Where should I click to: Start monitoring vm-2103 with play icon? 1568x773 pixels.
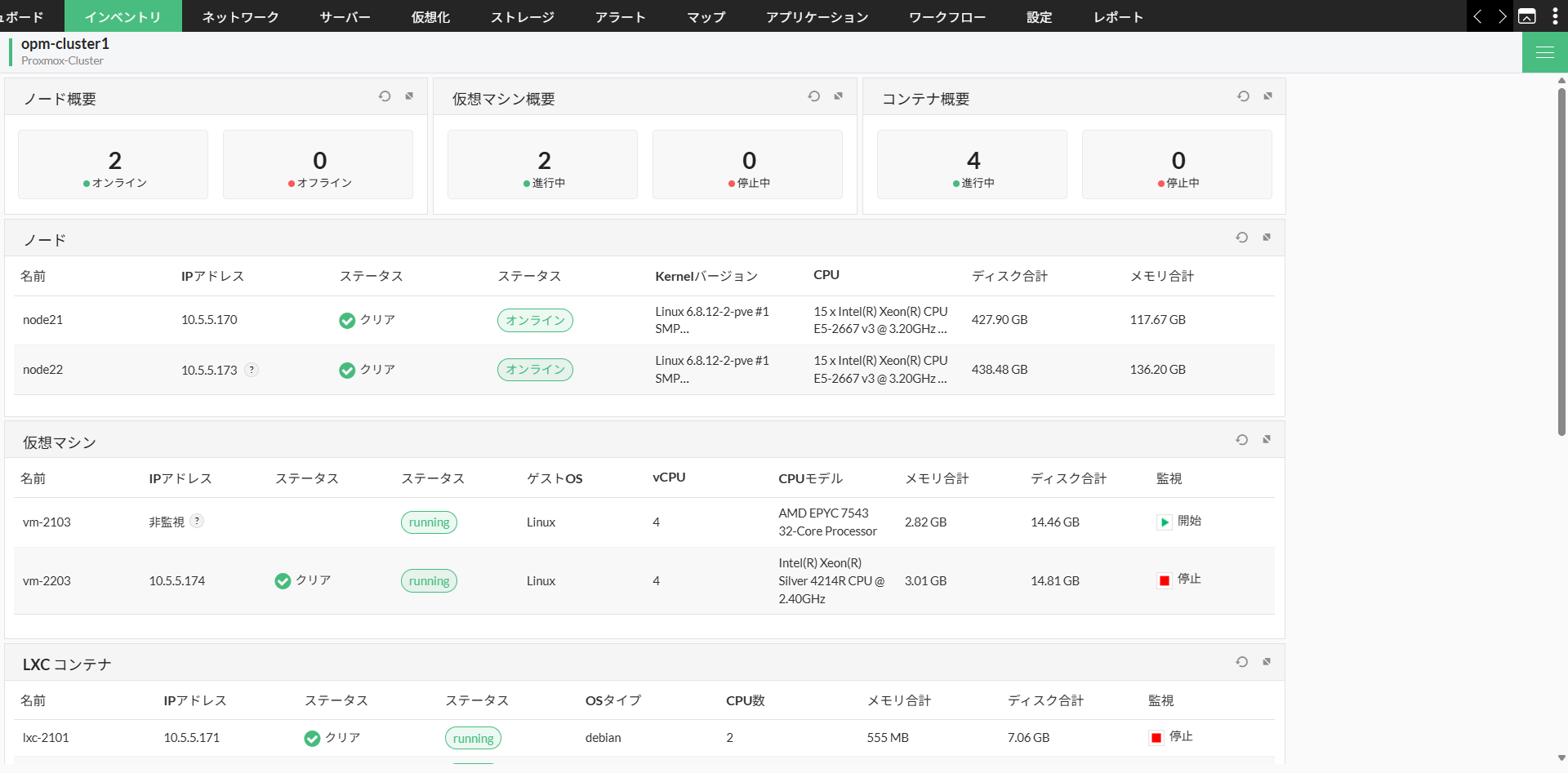coord(1165,522)
